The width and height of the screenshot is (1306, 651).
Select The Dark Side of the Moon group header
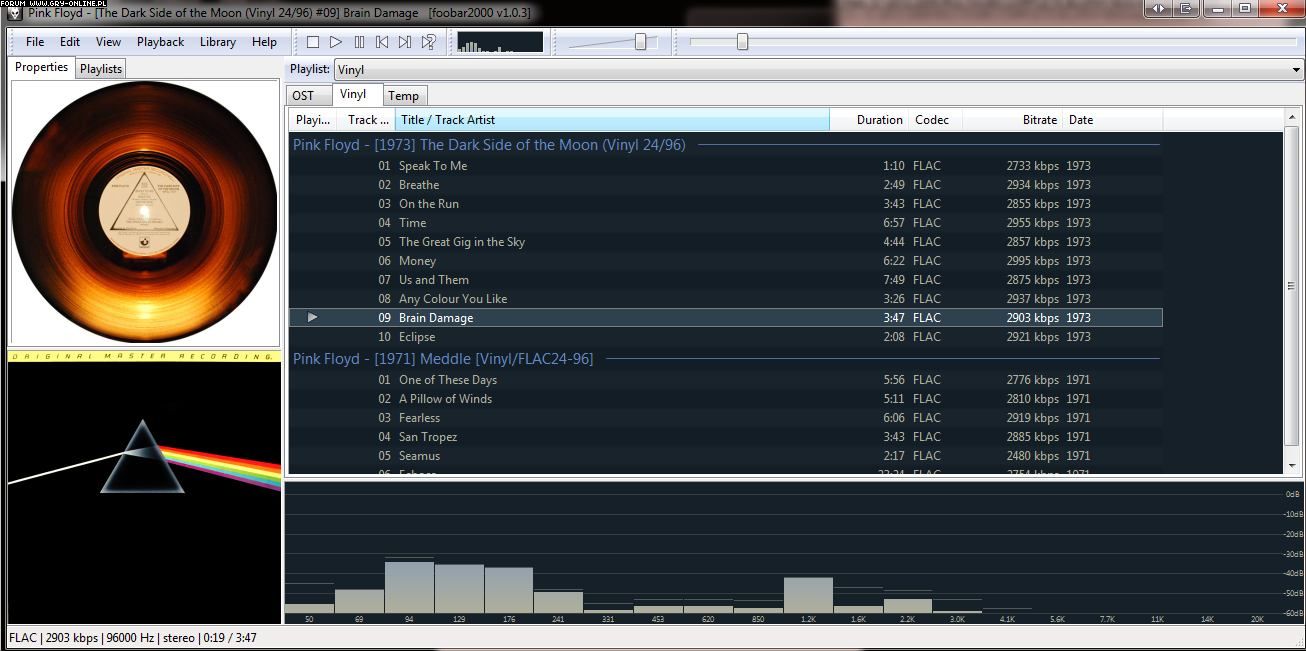point(726,145)
